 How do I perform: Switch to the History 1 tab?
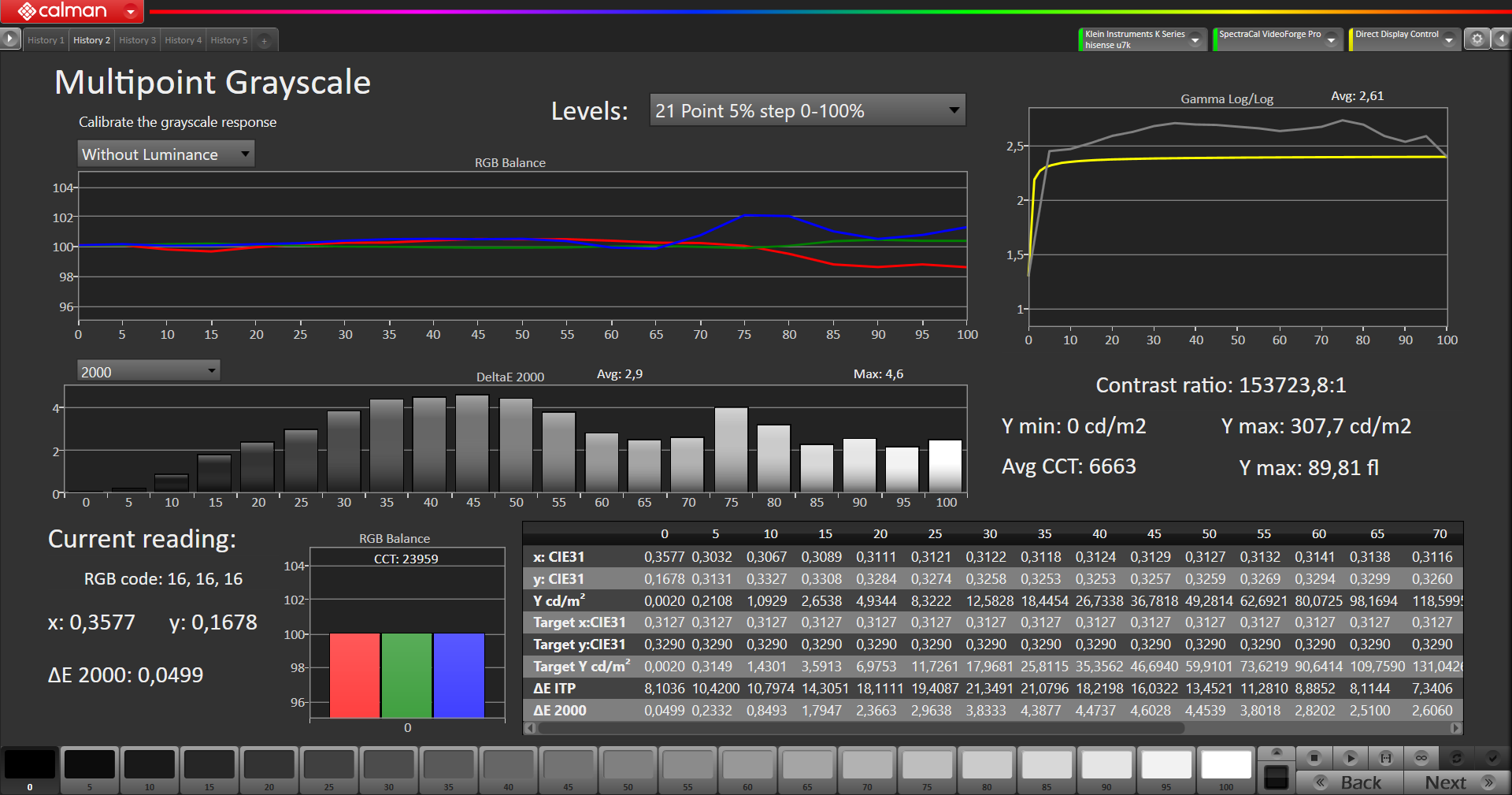click(x=46, y=40)
